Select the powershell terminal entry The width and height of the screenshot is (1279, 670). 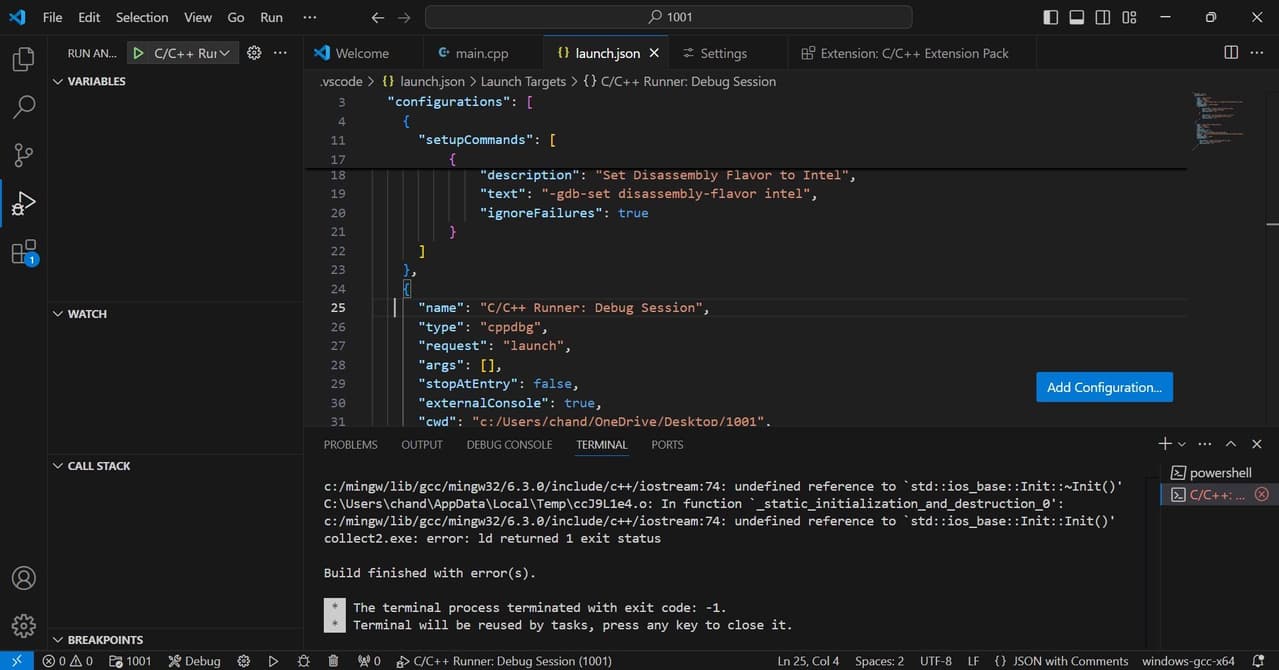(1219, 472)
